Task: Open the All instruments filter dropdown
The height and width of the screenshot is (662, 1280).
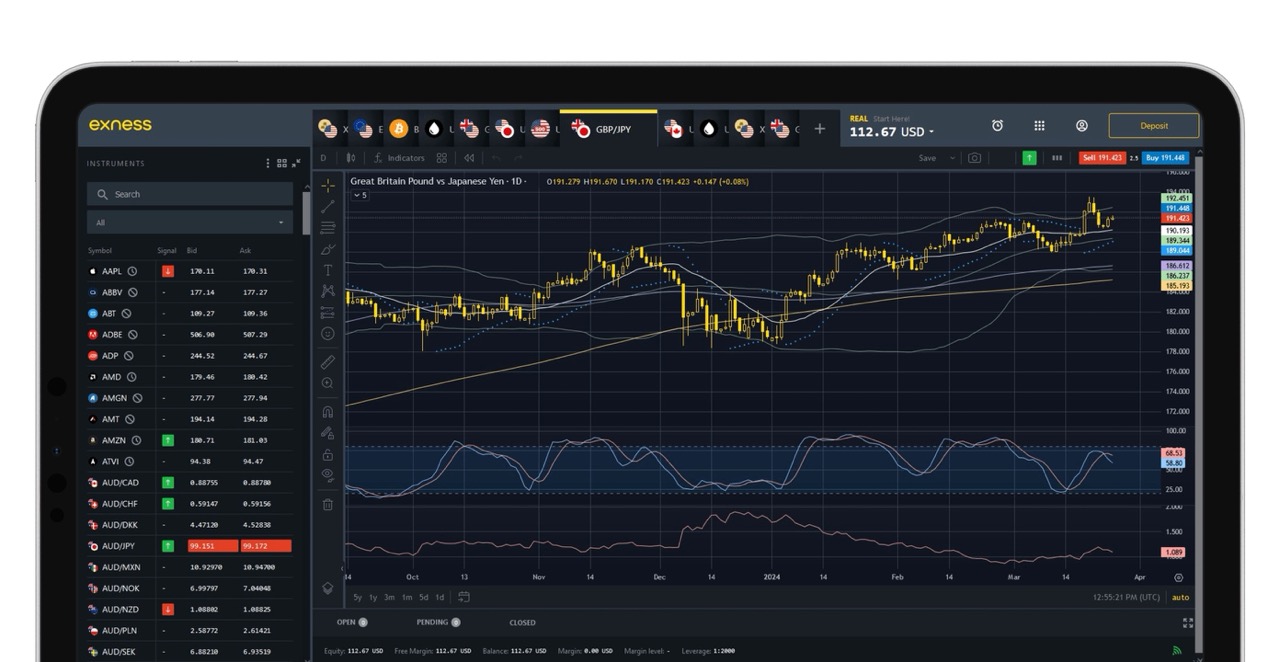Action: 189,220
